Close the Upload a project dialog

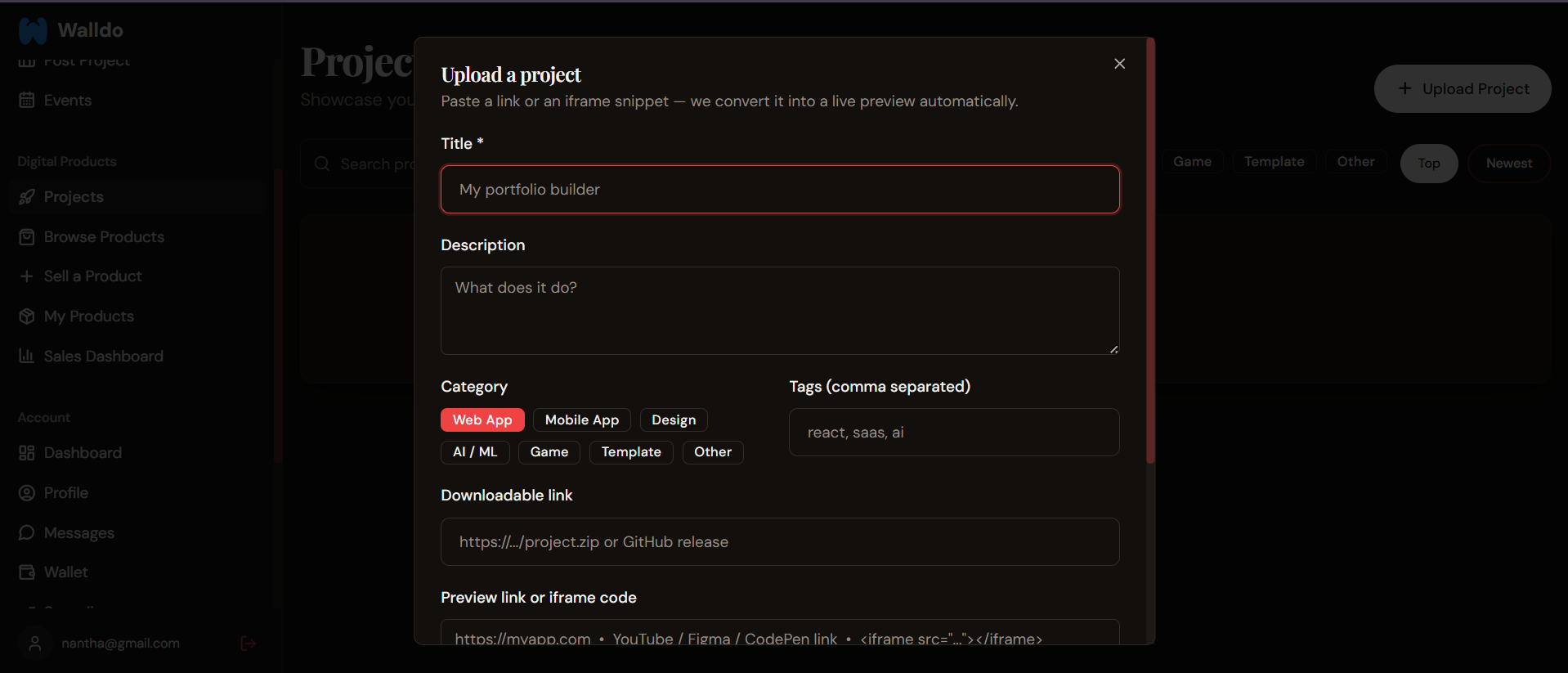1120,64
